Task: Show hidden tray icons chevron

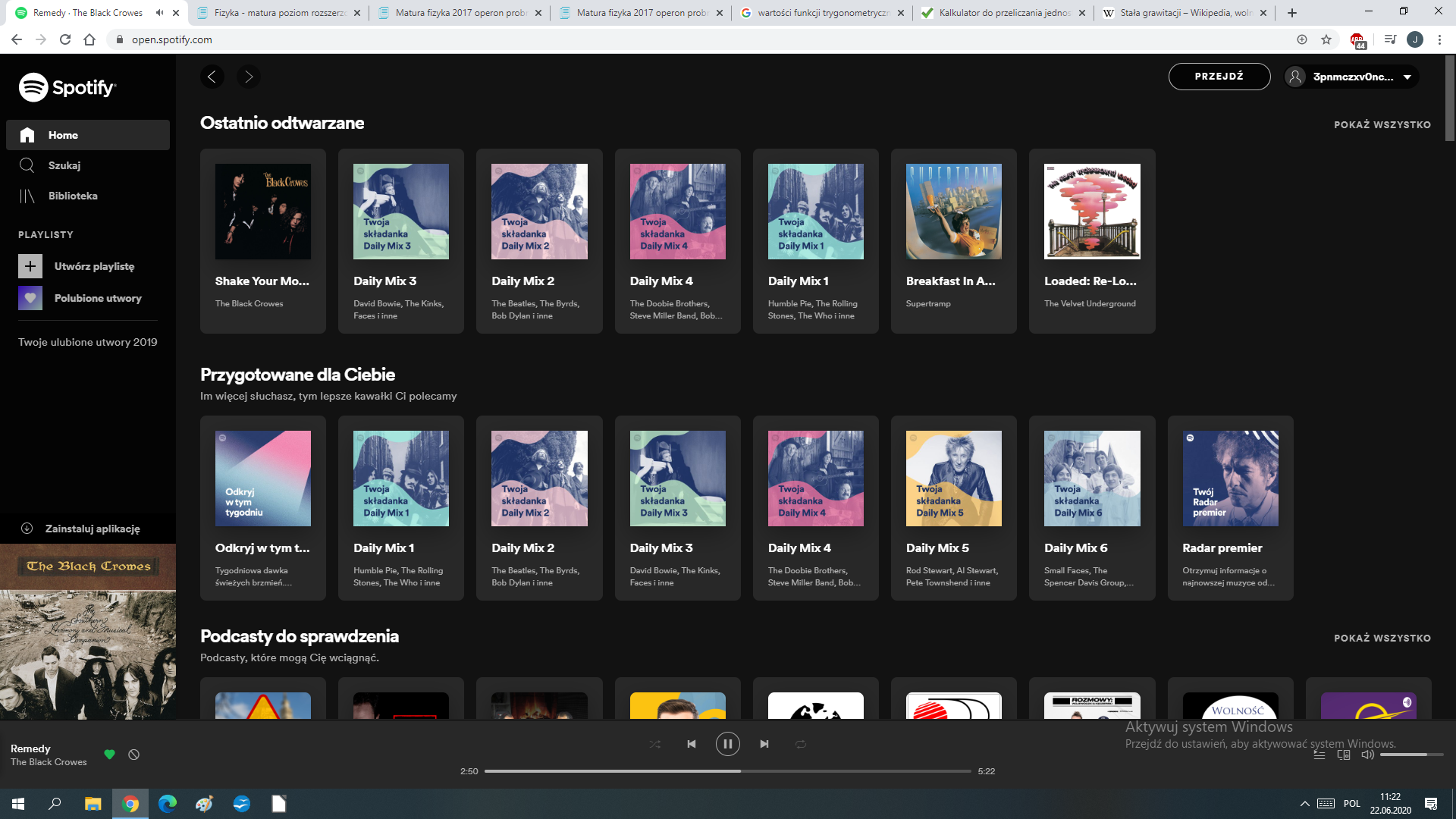Action: 1304,804
